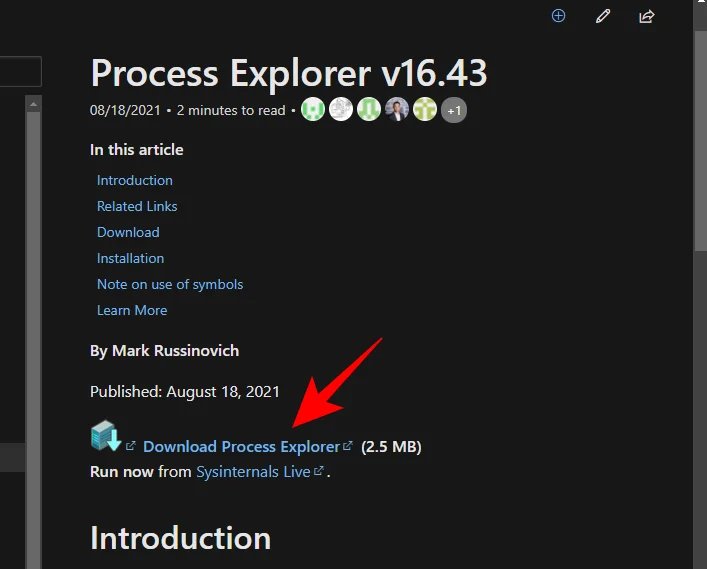Click the Download Process Explorer link
This screenshot has height=569, width=707.
point(241,447)
